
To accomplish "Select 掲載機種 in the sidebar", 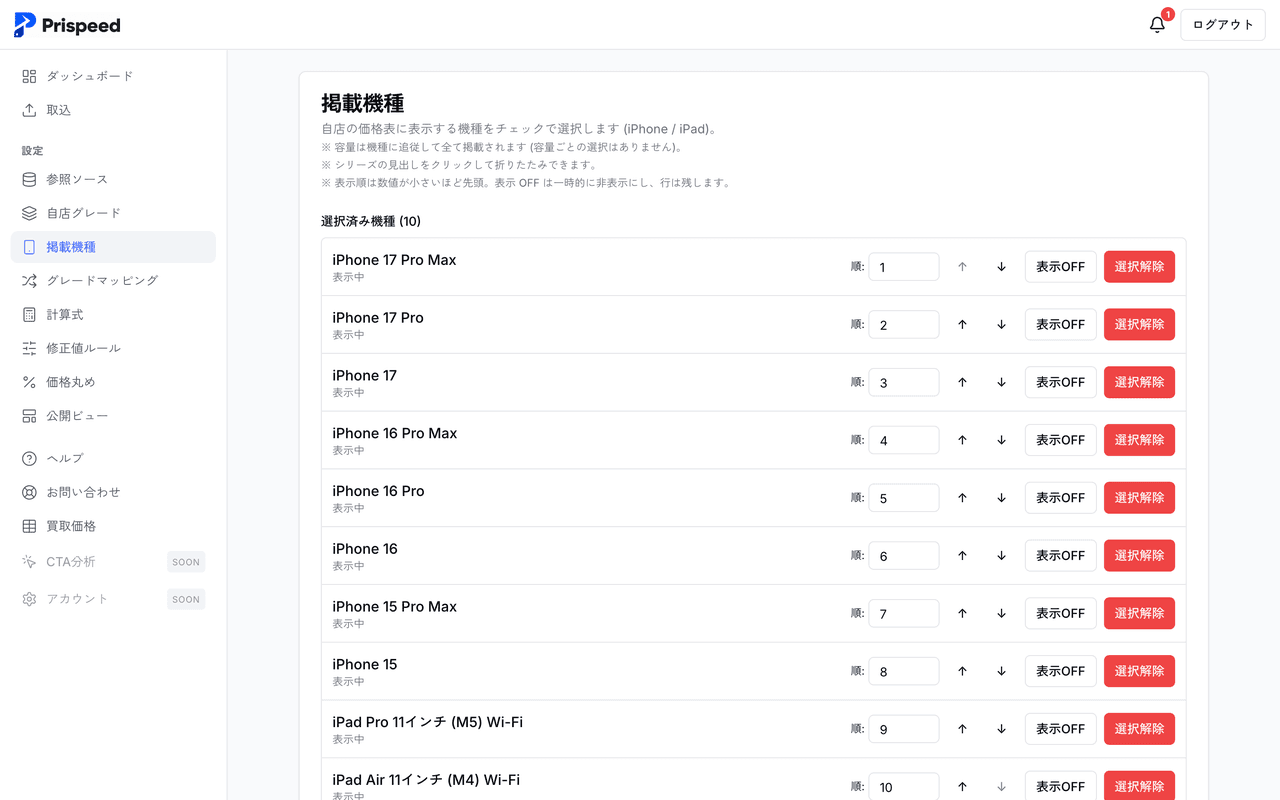I will click(113, 247).
